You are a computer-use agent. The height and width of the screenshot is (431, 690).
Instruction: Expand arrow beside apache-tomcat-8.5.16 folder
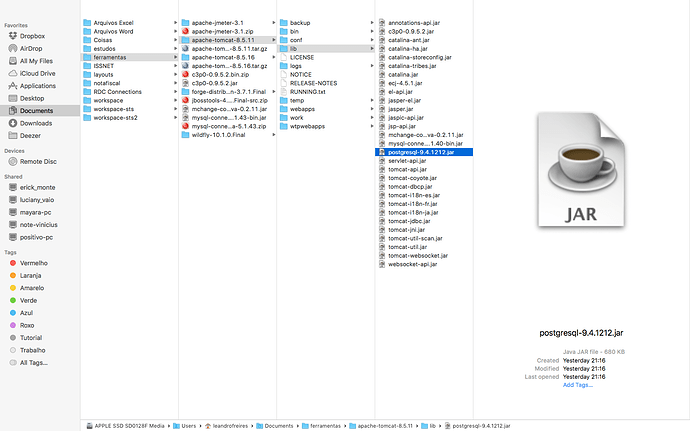[x=273, y=57]
